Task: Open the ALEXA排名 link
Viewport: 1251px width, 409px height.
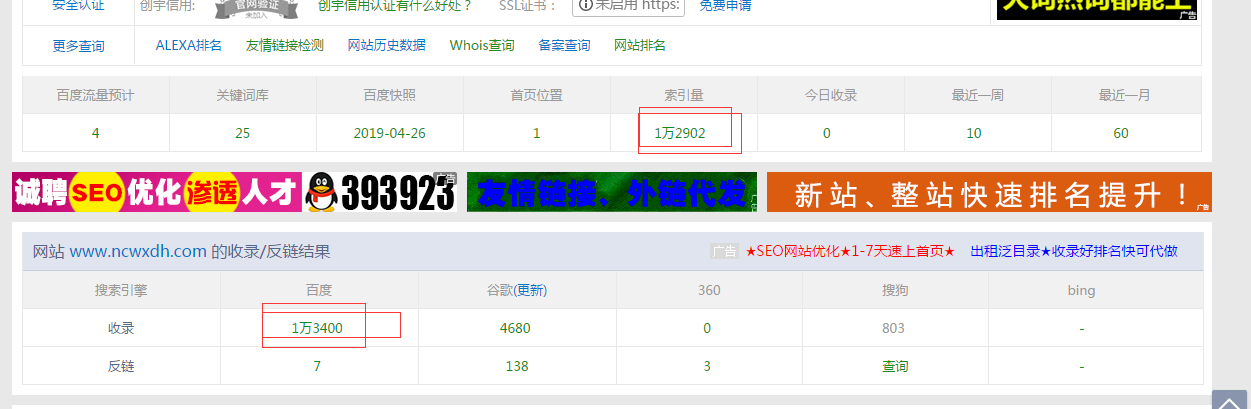Action: [189, 45]
